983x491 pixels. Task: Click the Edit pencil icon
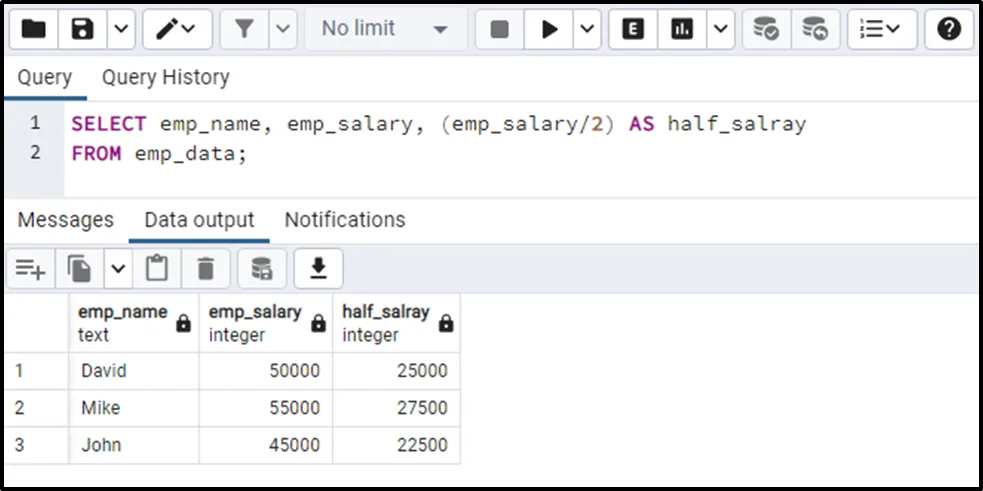point(165,29)
